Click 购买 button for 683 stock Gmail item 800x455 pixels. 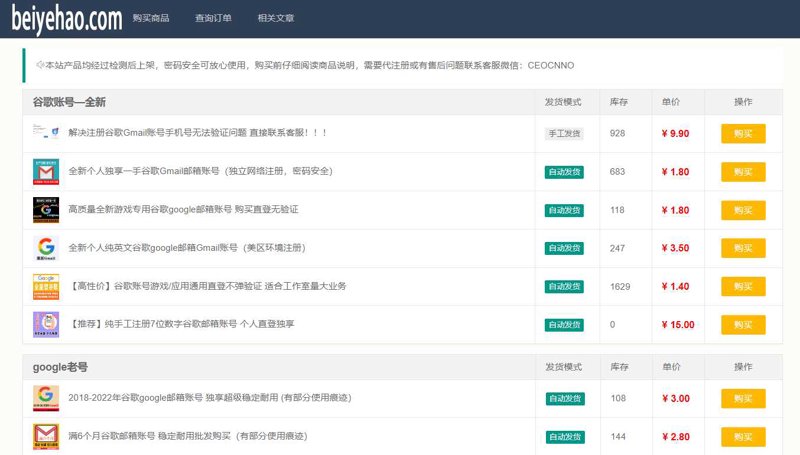tap(743, 172)
